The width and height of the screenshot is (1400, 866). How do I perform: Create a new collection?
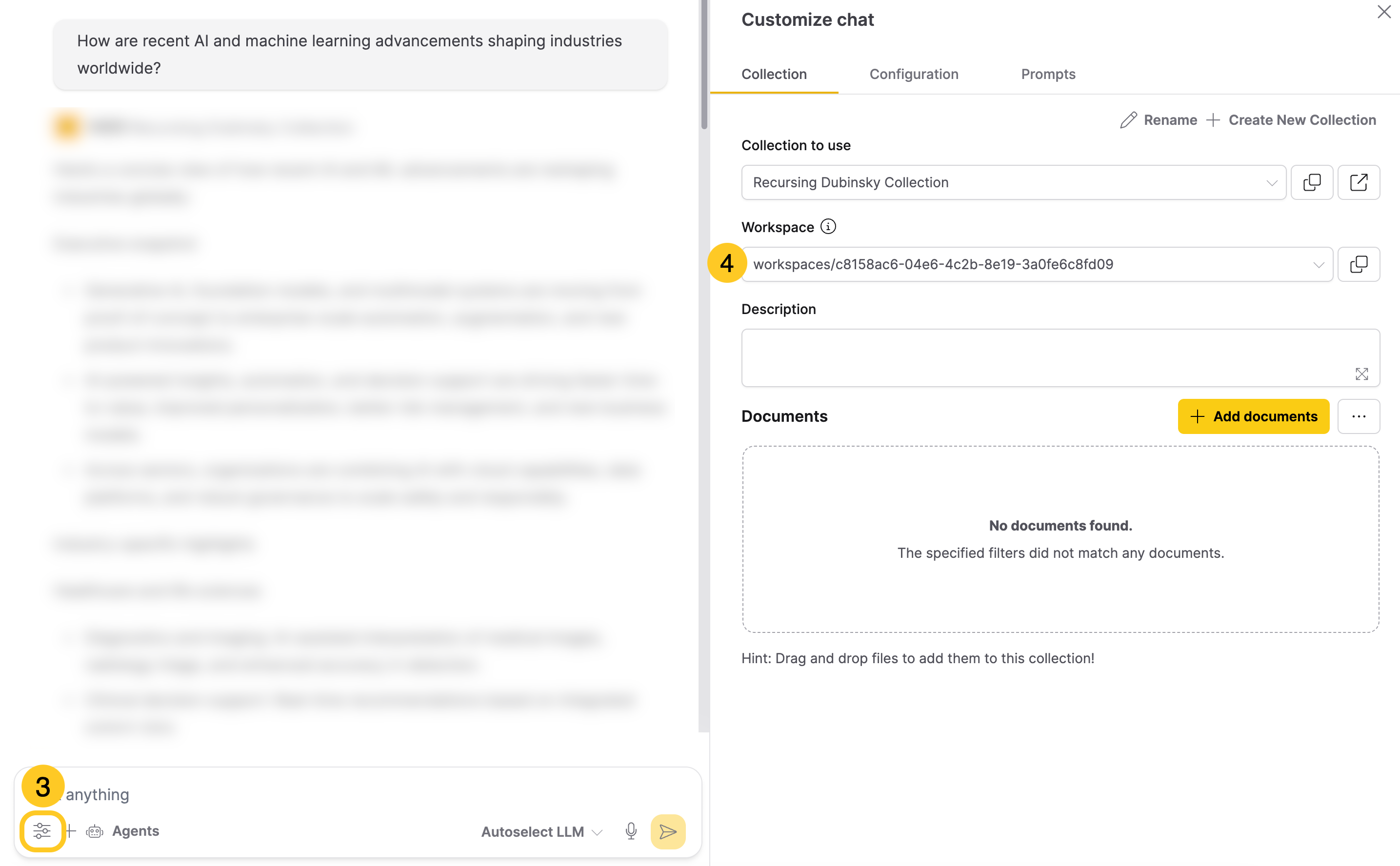[1302, 119]
